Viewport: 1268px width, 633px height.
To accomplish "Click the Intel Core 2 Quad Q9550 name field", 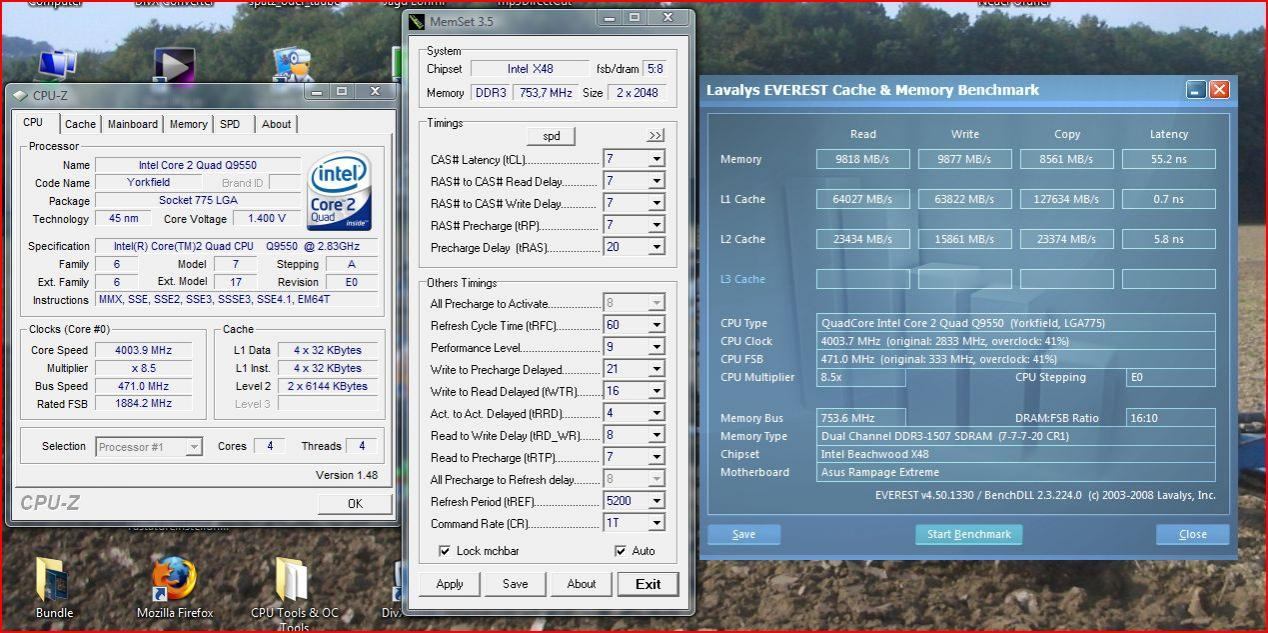I will coord(197,165).
